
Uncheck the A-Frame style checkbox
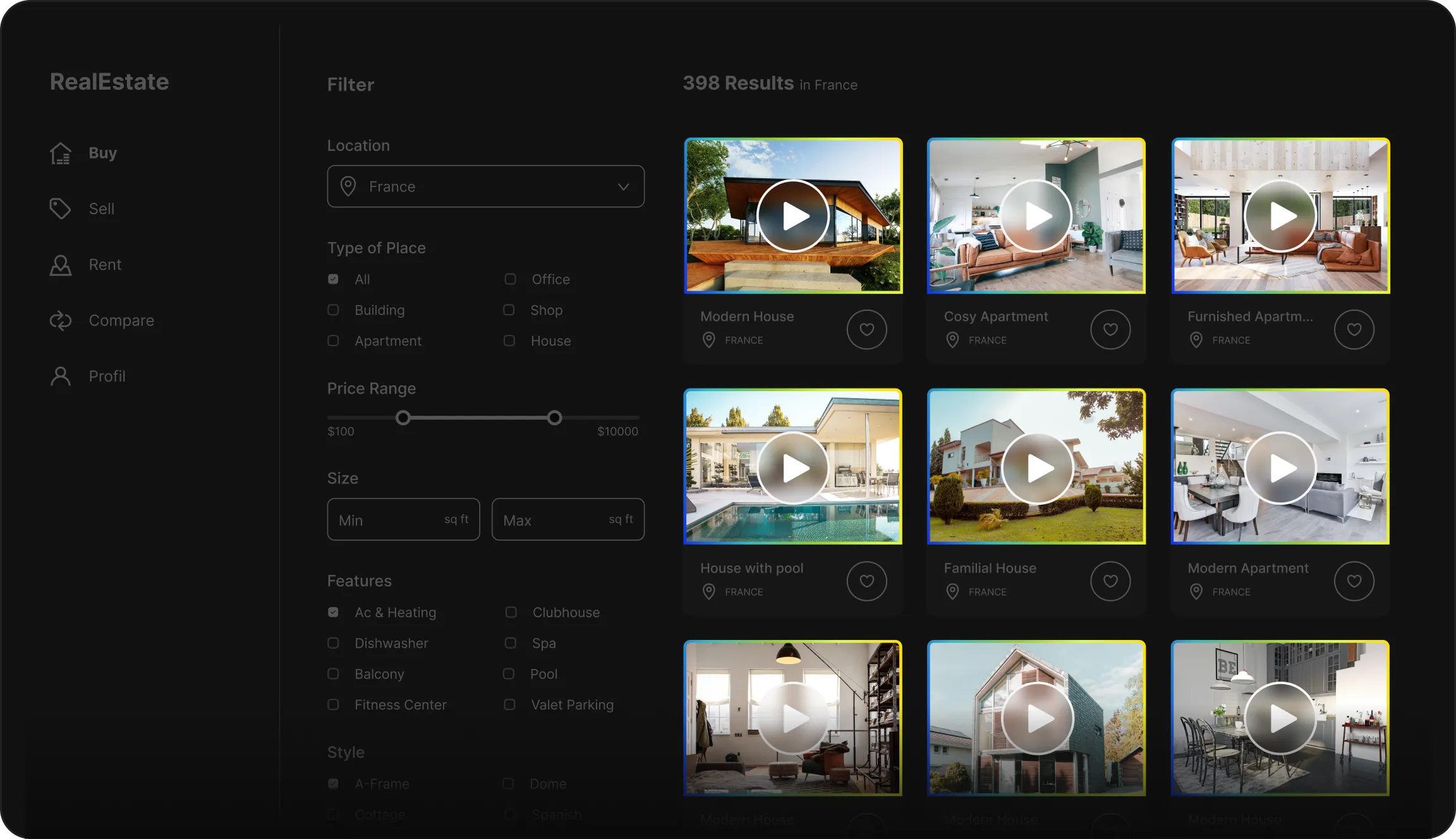click(333, 784)
